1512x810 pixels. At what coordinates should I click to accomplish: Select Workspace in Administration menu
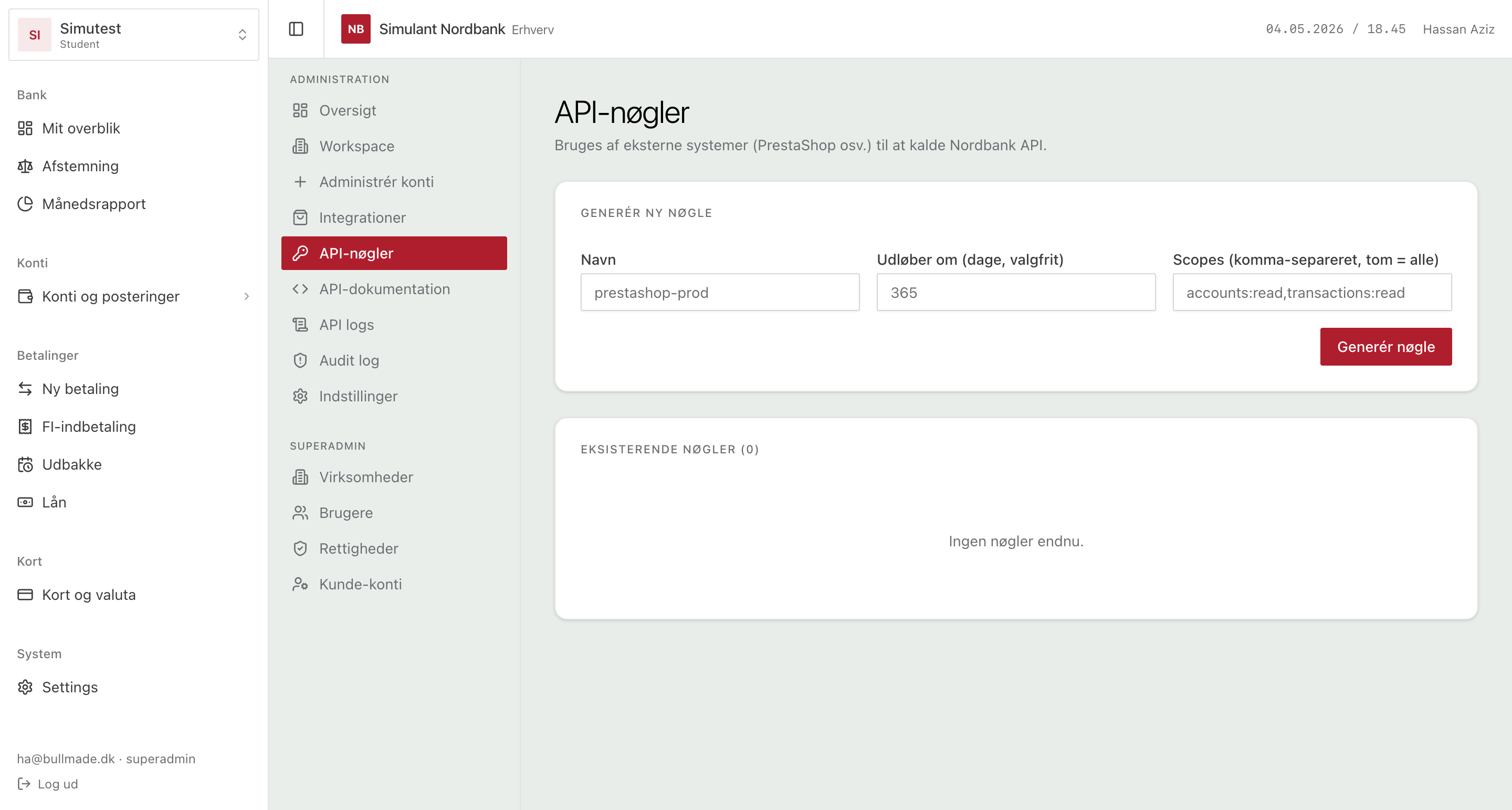[394, 146]
